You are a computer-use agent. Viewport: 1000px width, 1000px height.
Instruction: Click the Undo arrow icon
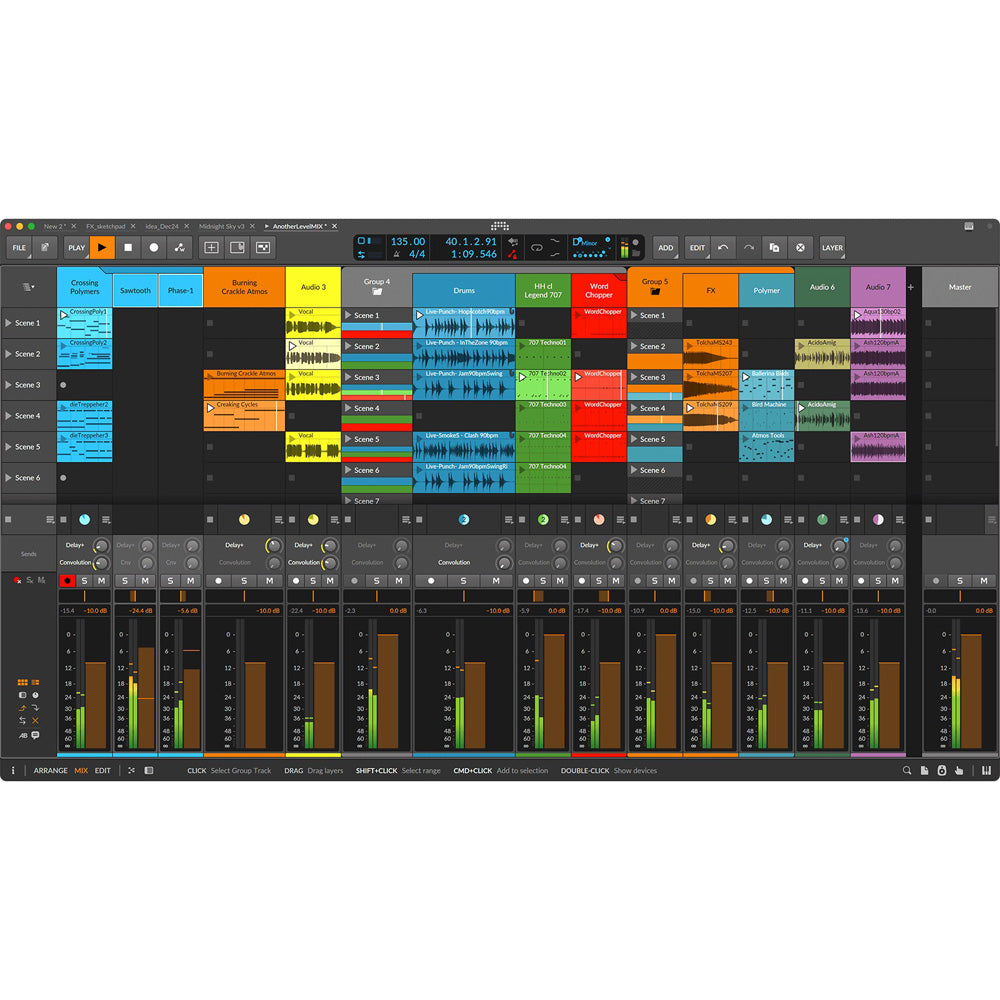[x=723, y=247]
